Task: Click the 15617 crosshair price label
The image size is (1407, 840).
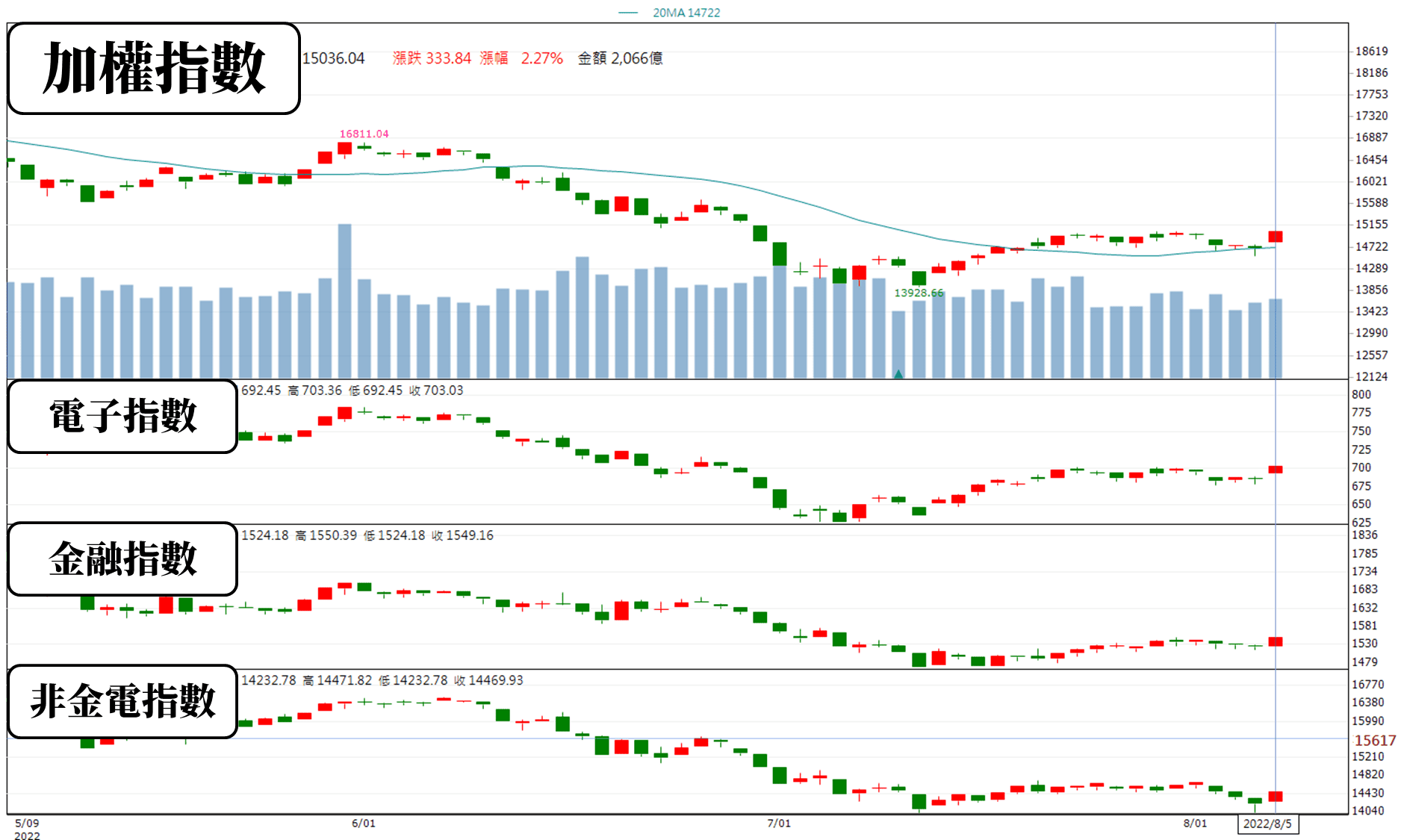Action: point(1375,740)
